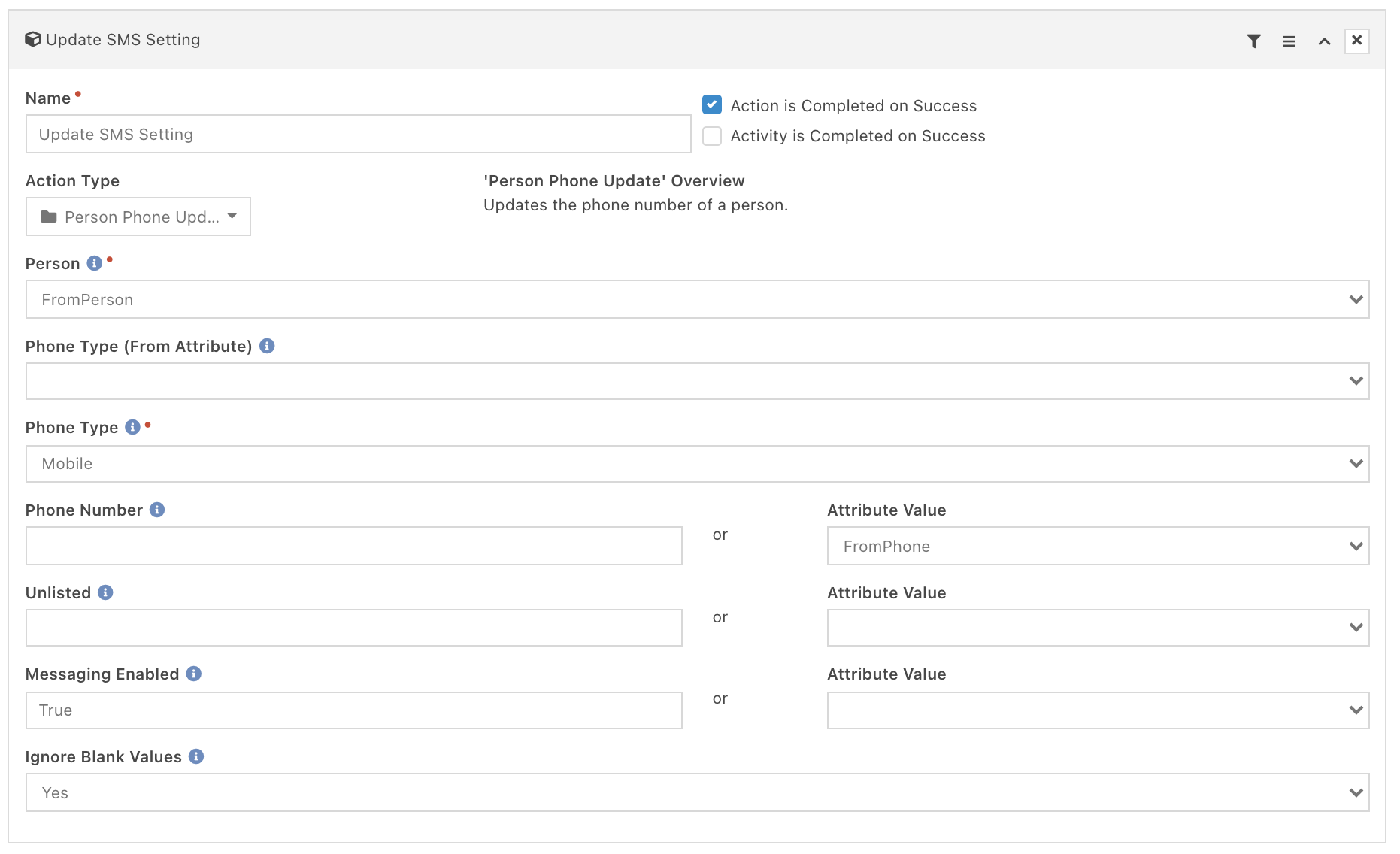Open the Person dropdown showing FromPerson
The height and width of the screenshot is (854, 1400).
697,299
